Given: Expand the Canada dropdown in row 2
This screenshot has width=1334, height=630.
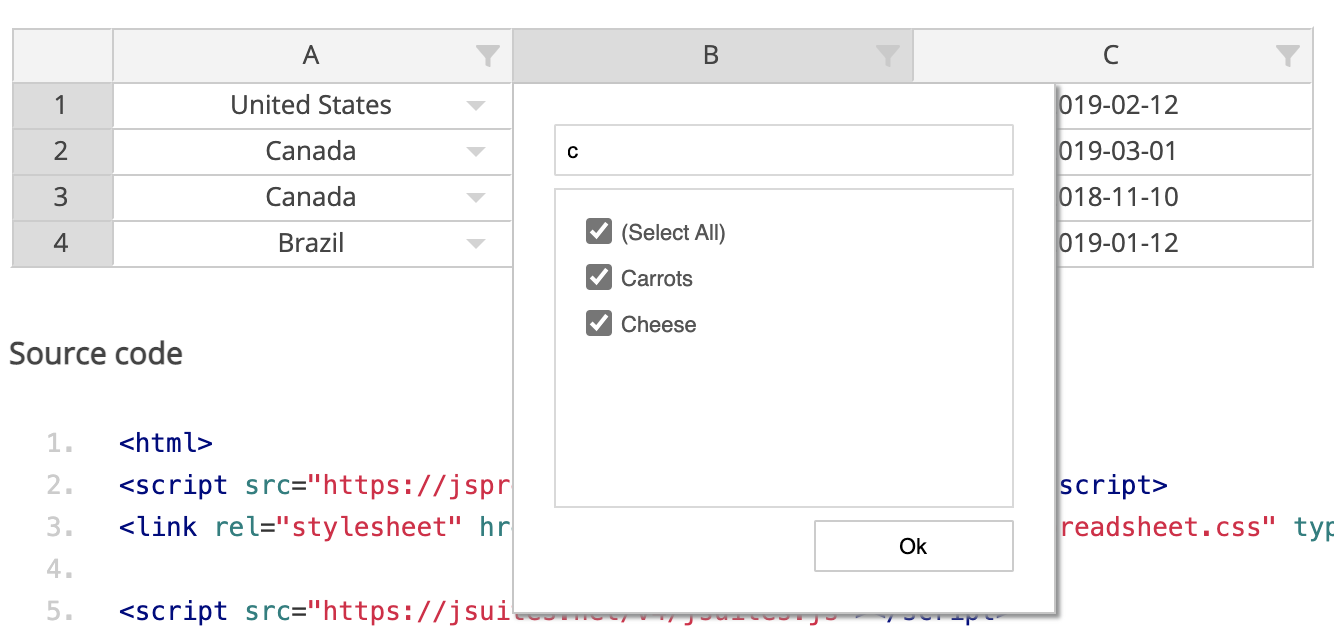Looking at the screenshot, I should point(477,151).
